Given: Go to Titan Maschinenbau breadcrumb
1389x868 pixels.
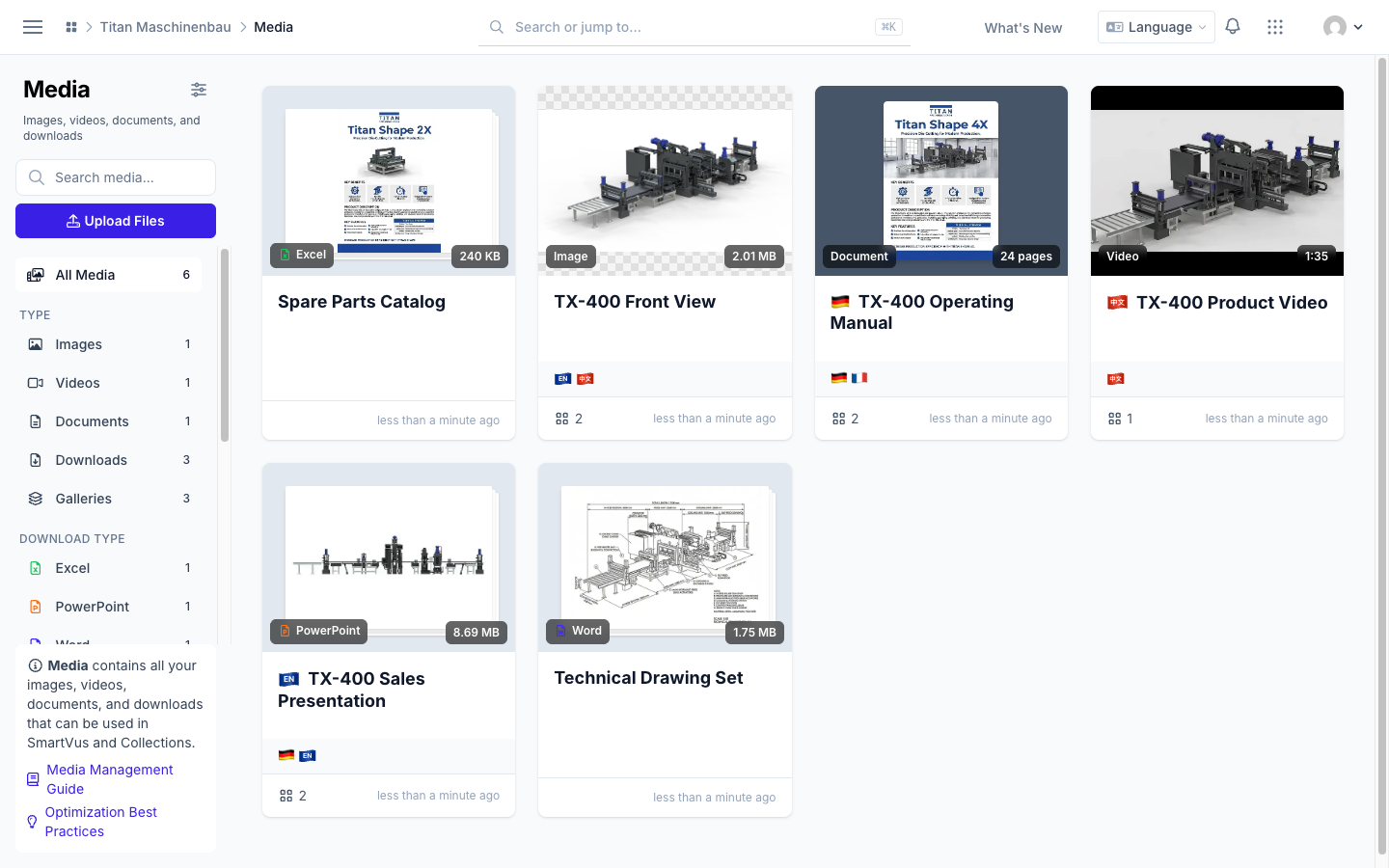Looking at the screenshot, I should click(166, 27).
